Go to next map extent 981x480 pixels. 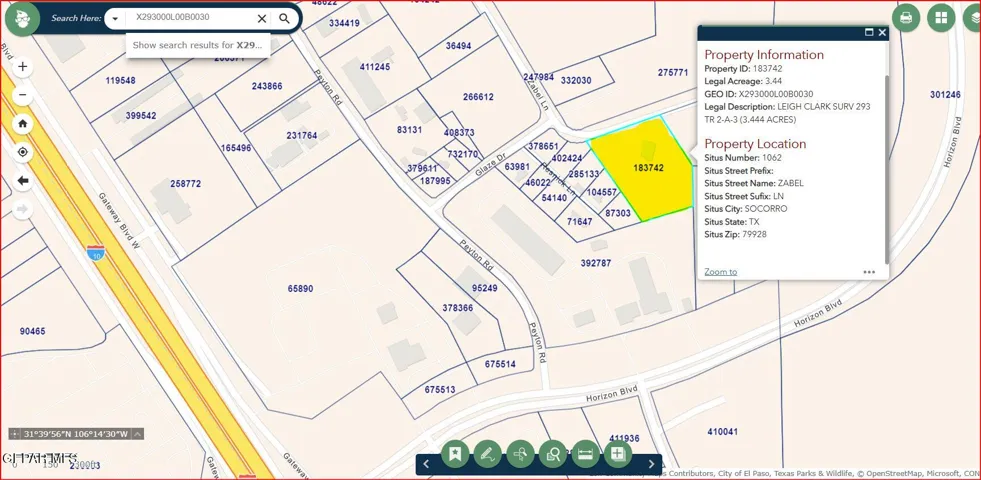[23, 209]
